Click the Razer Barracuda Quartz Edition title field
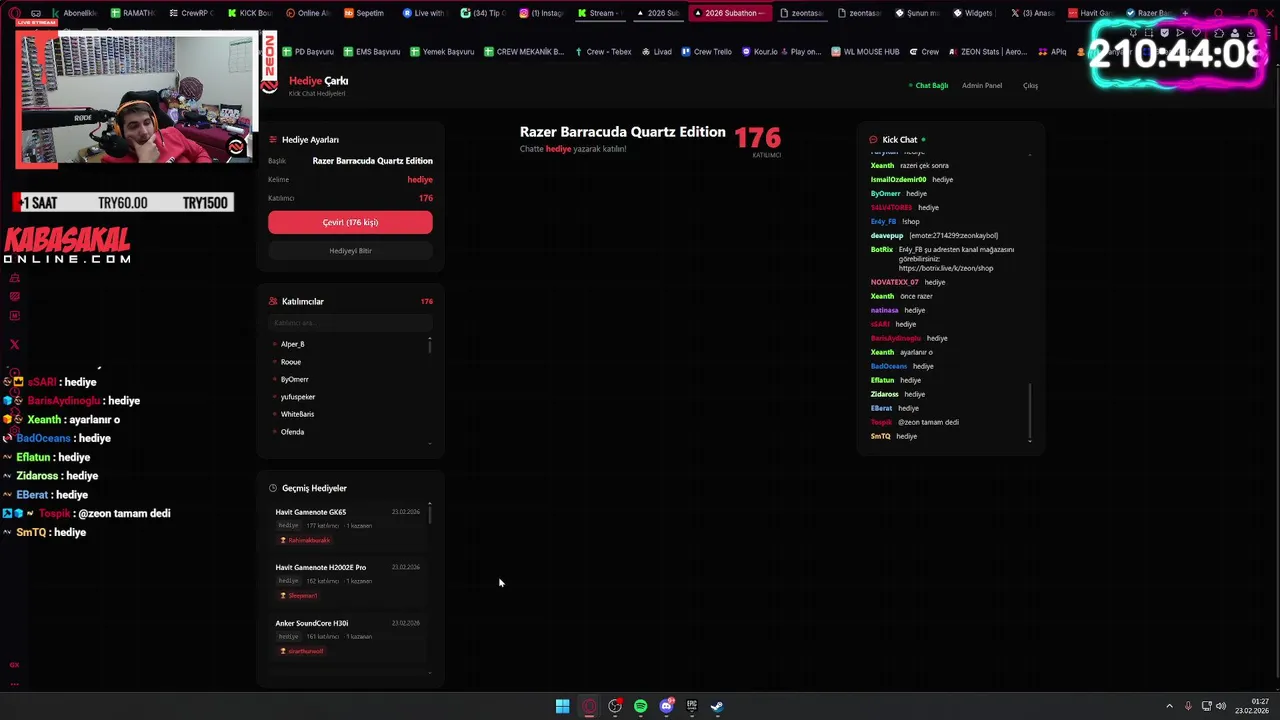The width and height of the screenshot is (1280, 720). click(372, 161)
